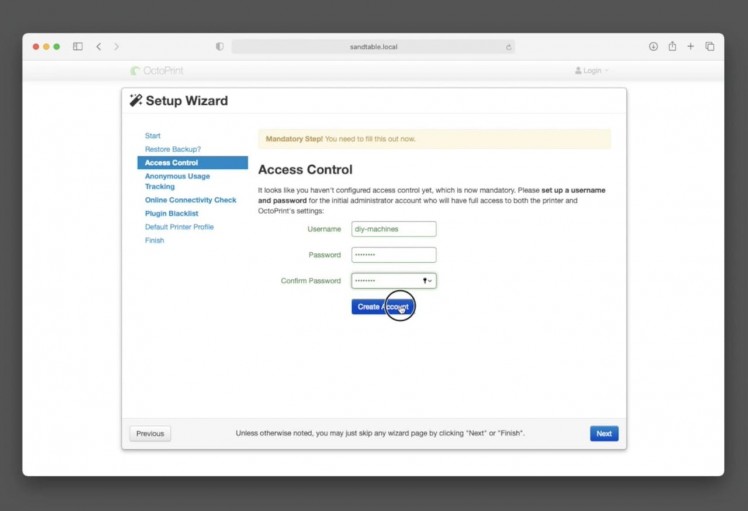Image resolution: width=748 pixels, height=511 pixels.
Task: Toggle the Safari sidebar icon
Action: 78,46
